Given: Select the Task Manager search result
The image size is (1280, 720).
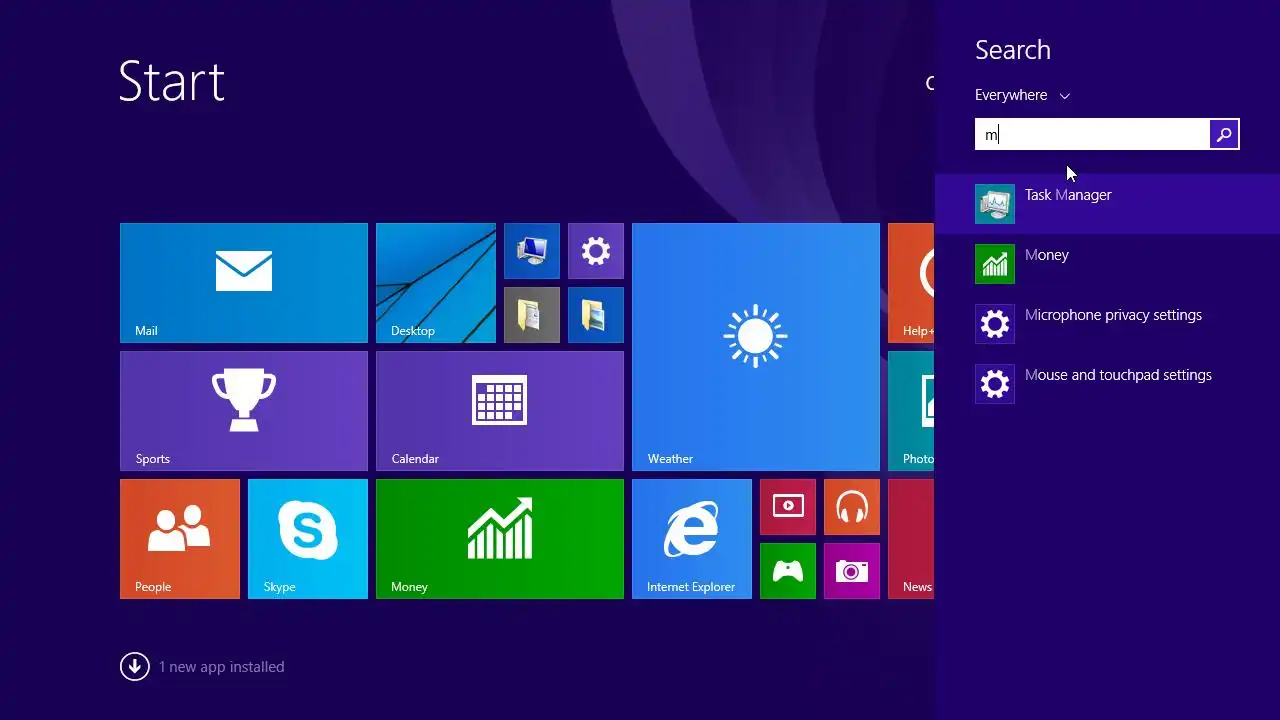Looking at the screenshot, I should click(1107, 204).
